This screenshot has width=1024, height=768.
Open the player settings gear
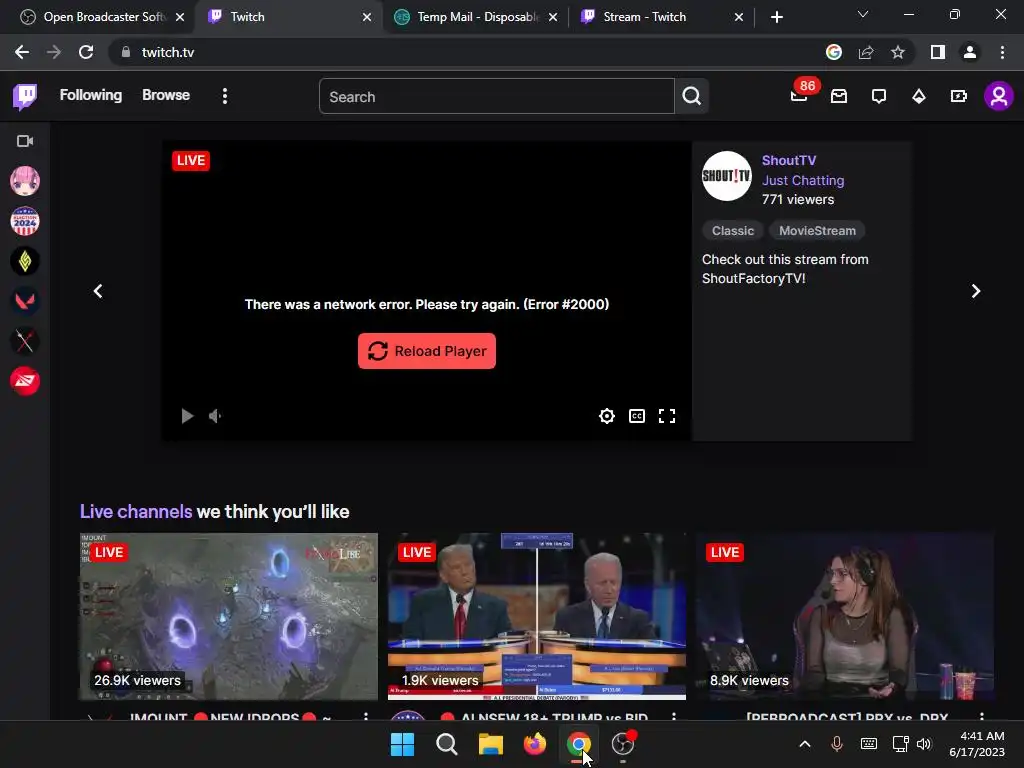[607, 416]
